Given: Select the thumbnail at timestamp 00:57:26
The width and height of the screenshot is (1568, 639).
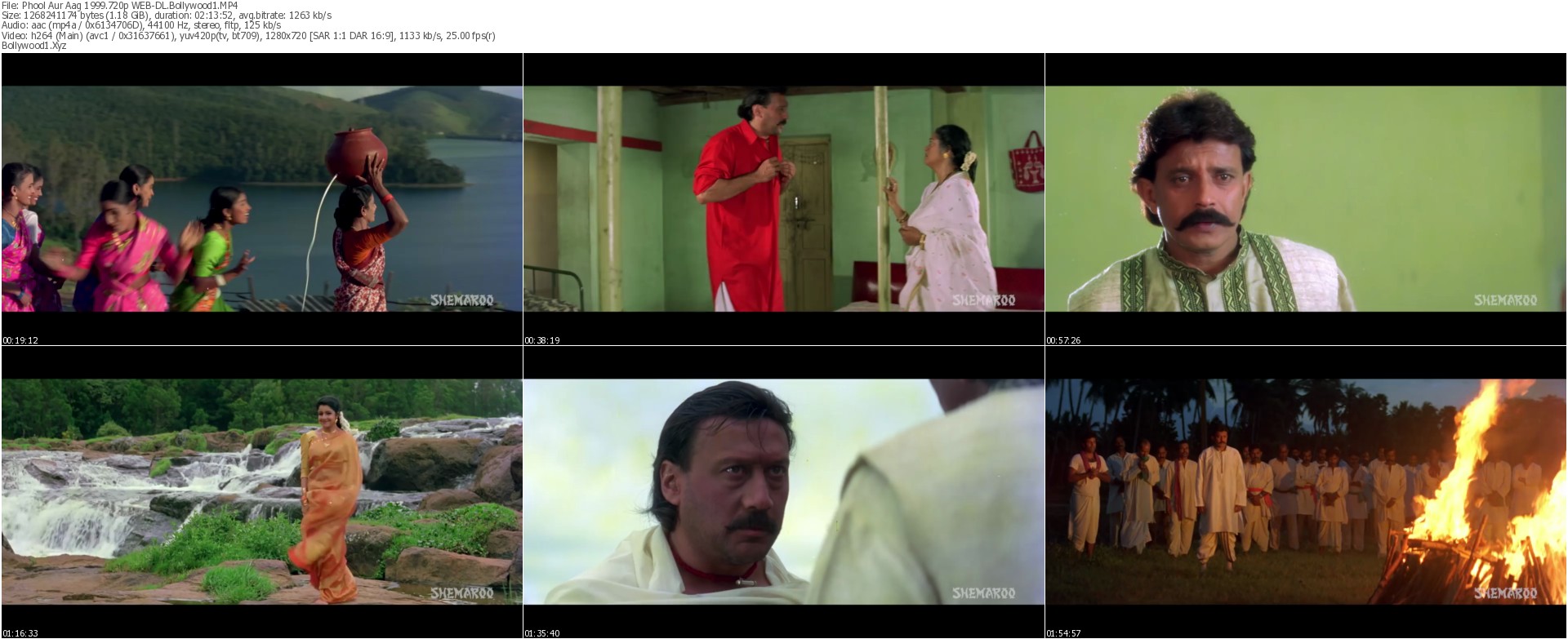Looking at the screenshot, I should (1306, 199).
